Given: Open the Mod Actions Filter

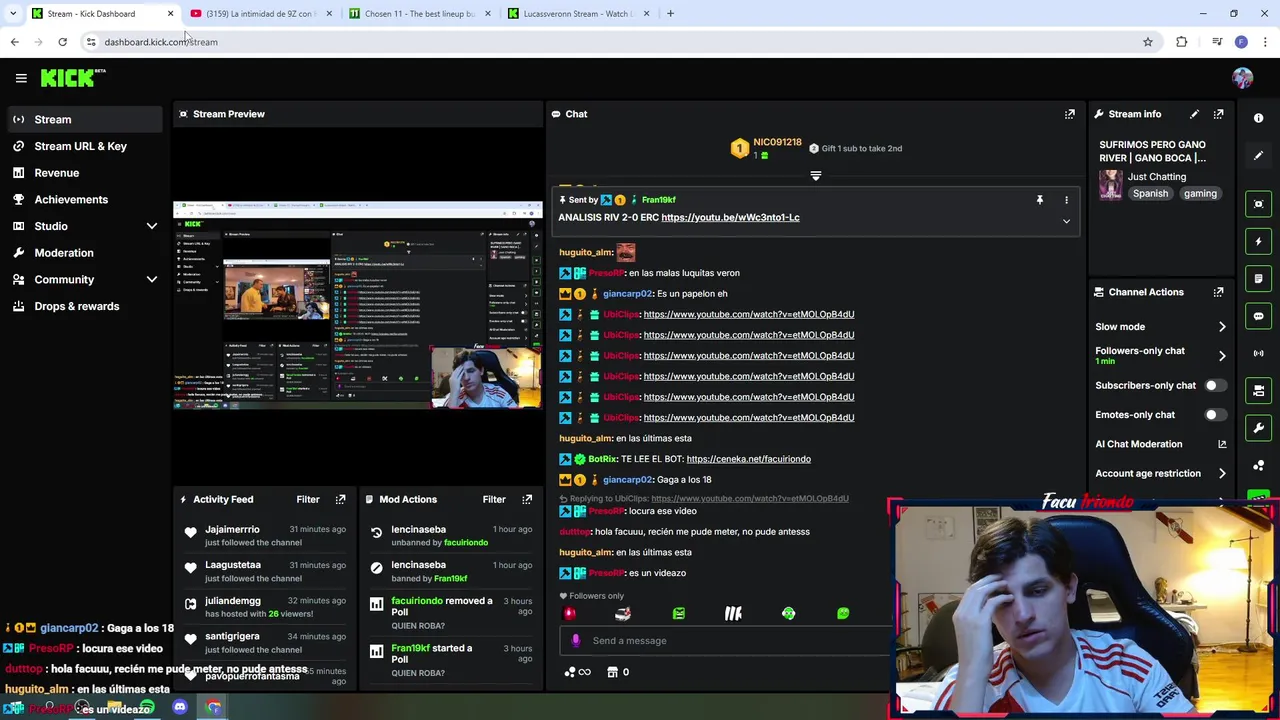Looking at the screenshot, I should 494,499.
